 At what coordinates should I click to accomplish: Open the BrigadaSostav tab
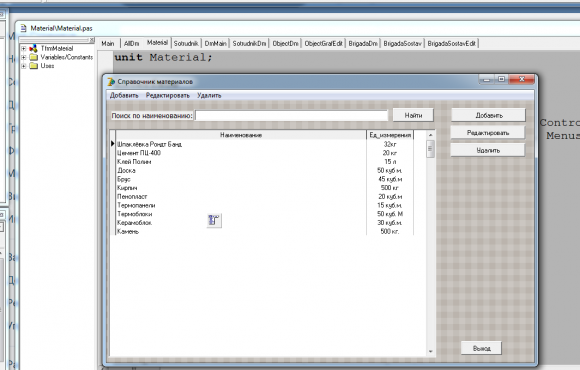pyautogui.click(x=402, y=44)
